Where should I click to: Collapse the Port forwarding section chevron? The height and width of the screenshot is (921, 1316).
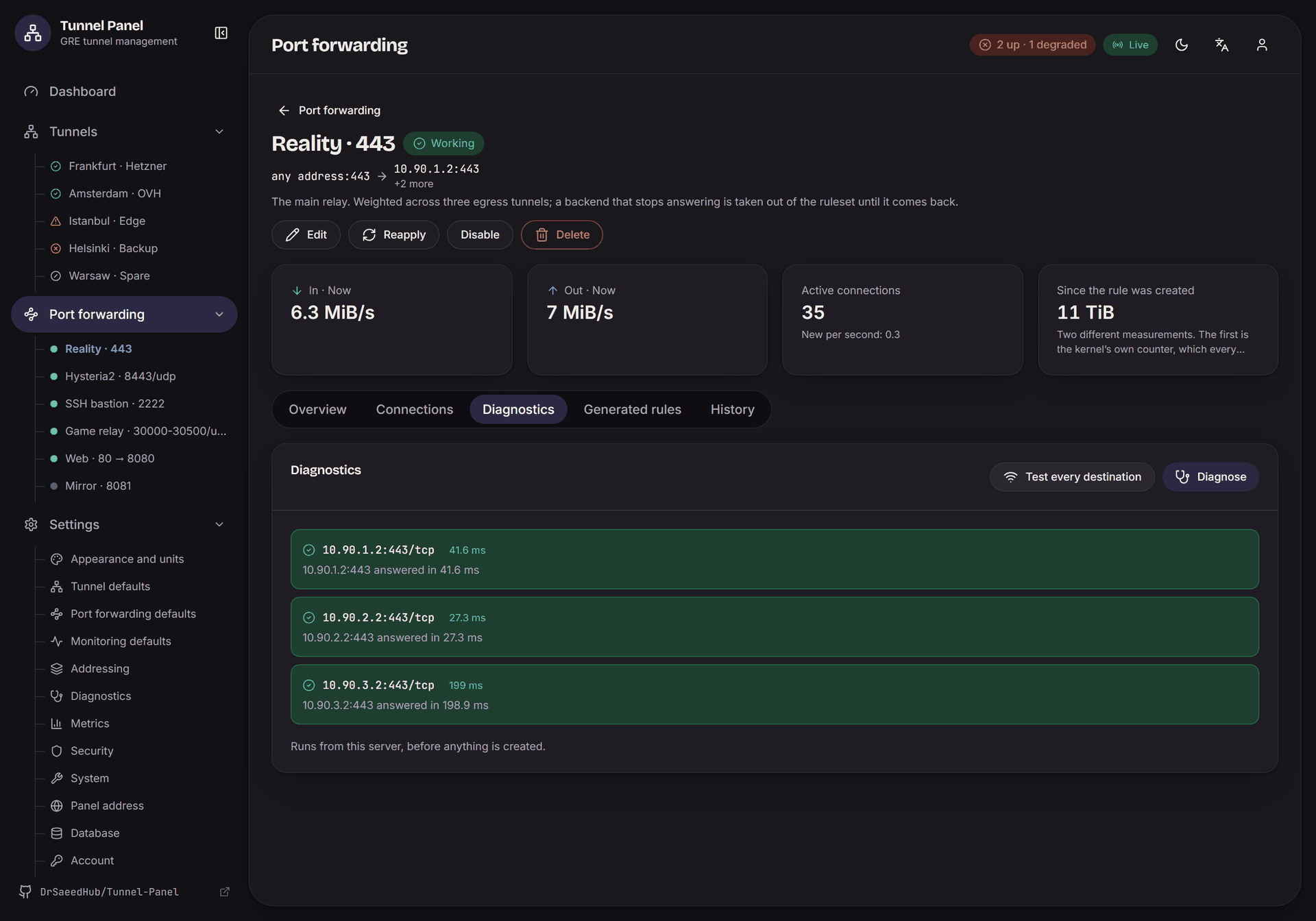click(219, 315)
